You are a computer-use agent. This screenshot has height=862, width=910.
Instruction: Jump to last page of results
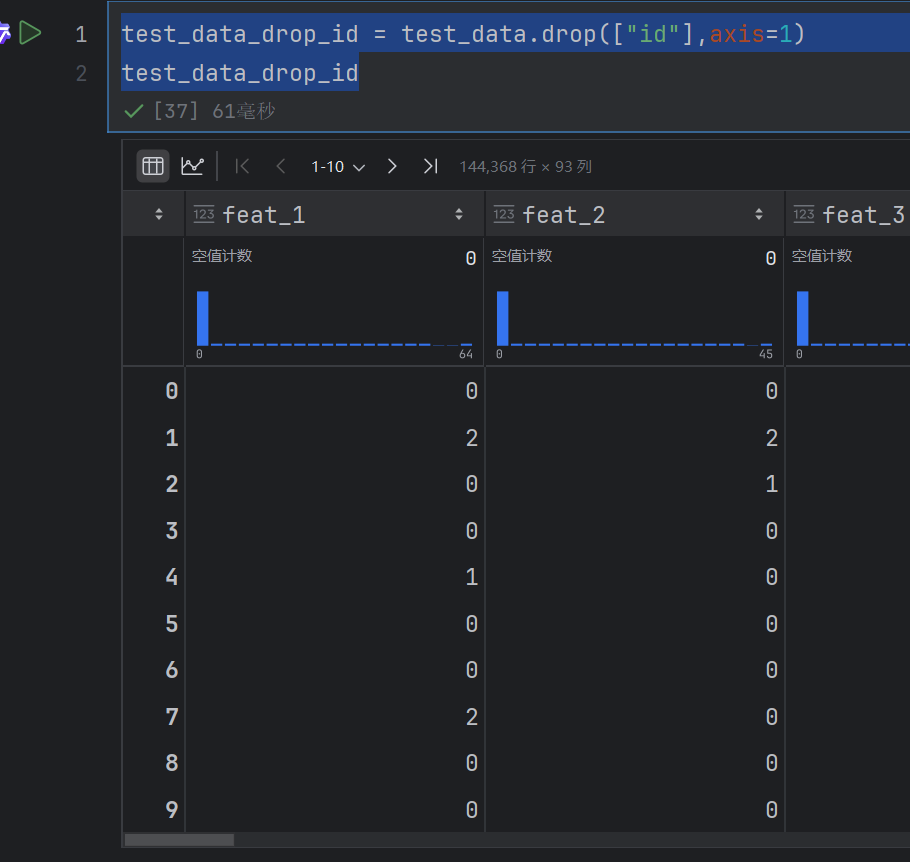pyautogui.click(x=431, y=167)
